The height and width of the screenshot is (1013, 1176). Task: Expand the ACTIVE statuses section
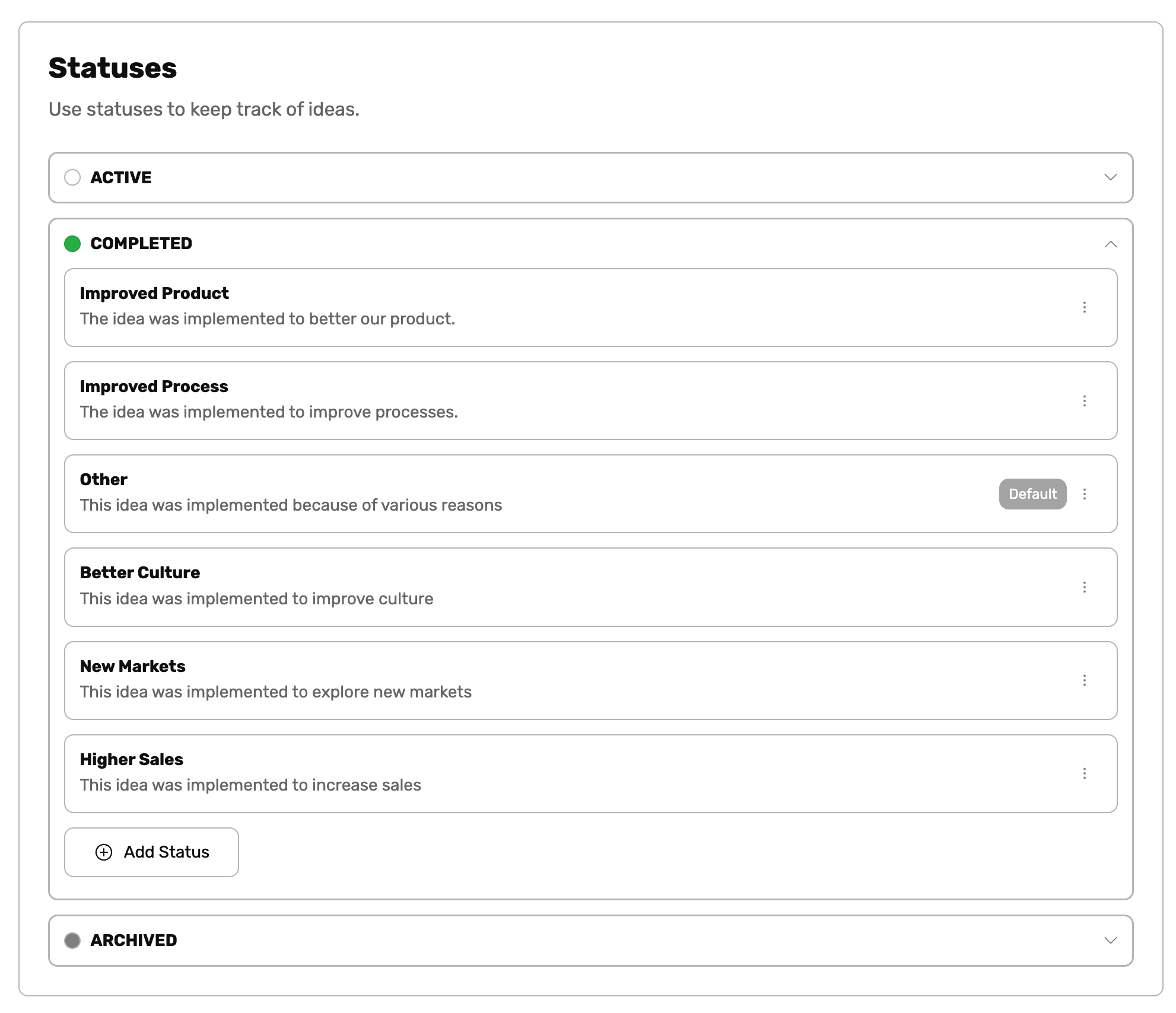[x=1111, y=177]
